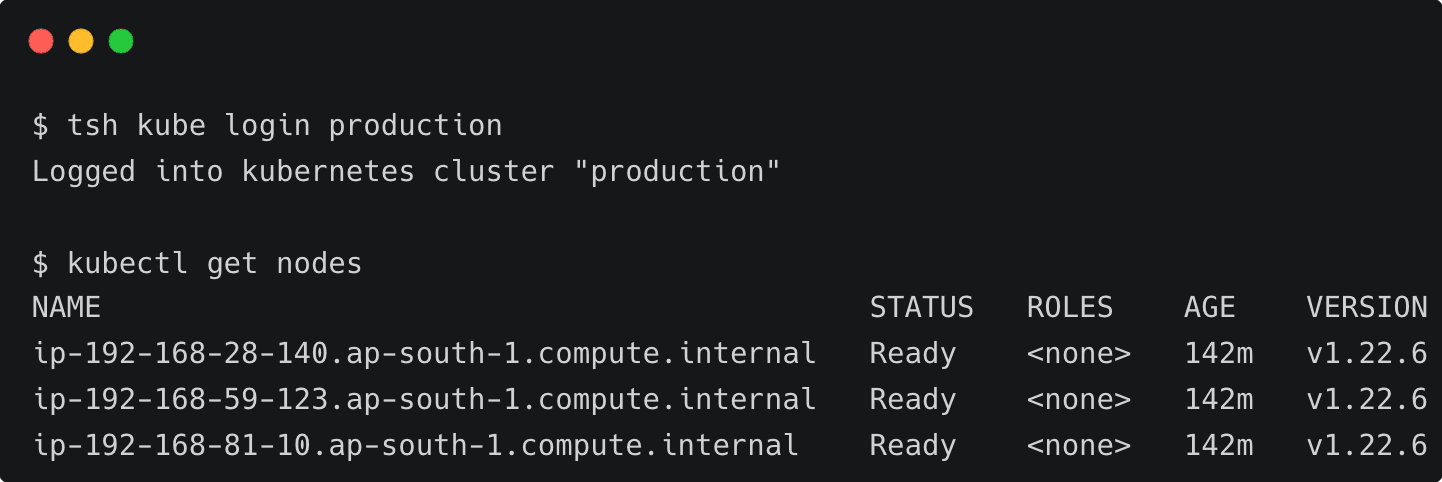Click the 142m age of node ip-192-168-28-140
The image size is (1442, 482).
tap(1218, 354)
